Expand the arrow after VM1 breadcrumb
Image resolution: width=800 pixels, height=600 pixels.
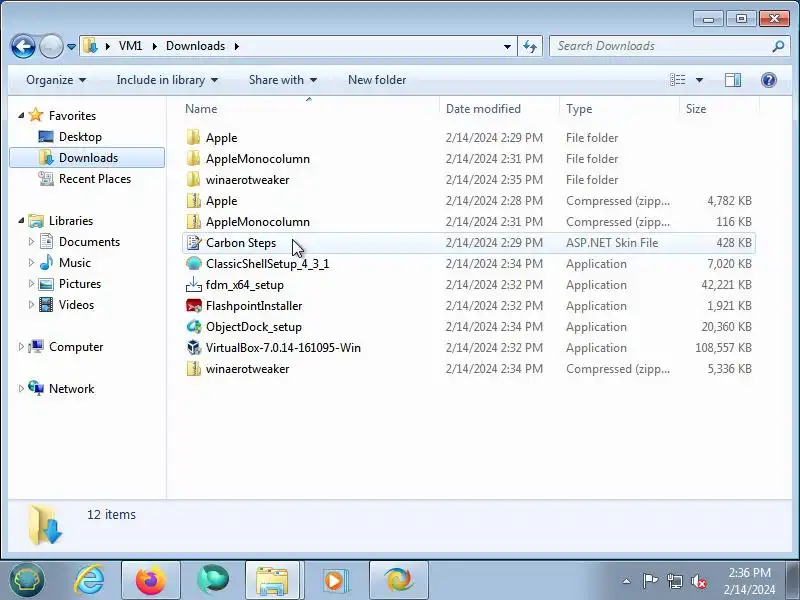coord(154,46)
